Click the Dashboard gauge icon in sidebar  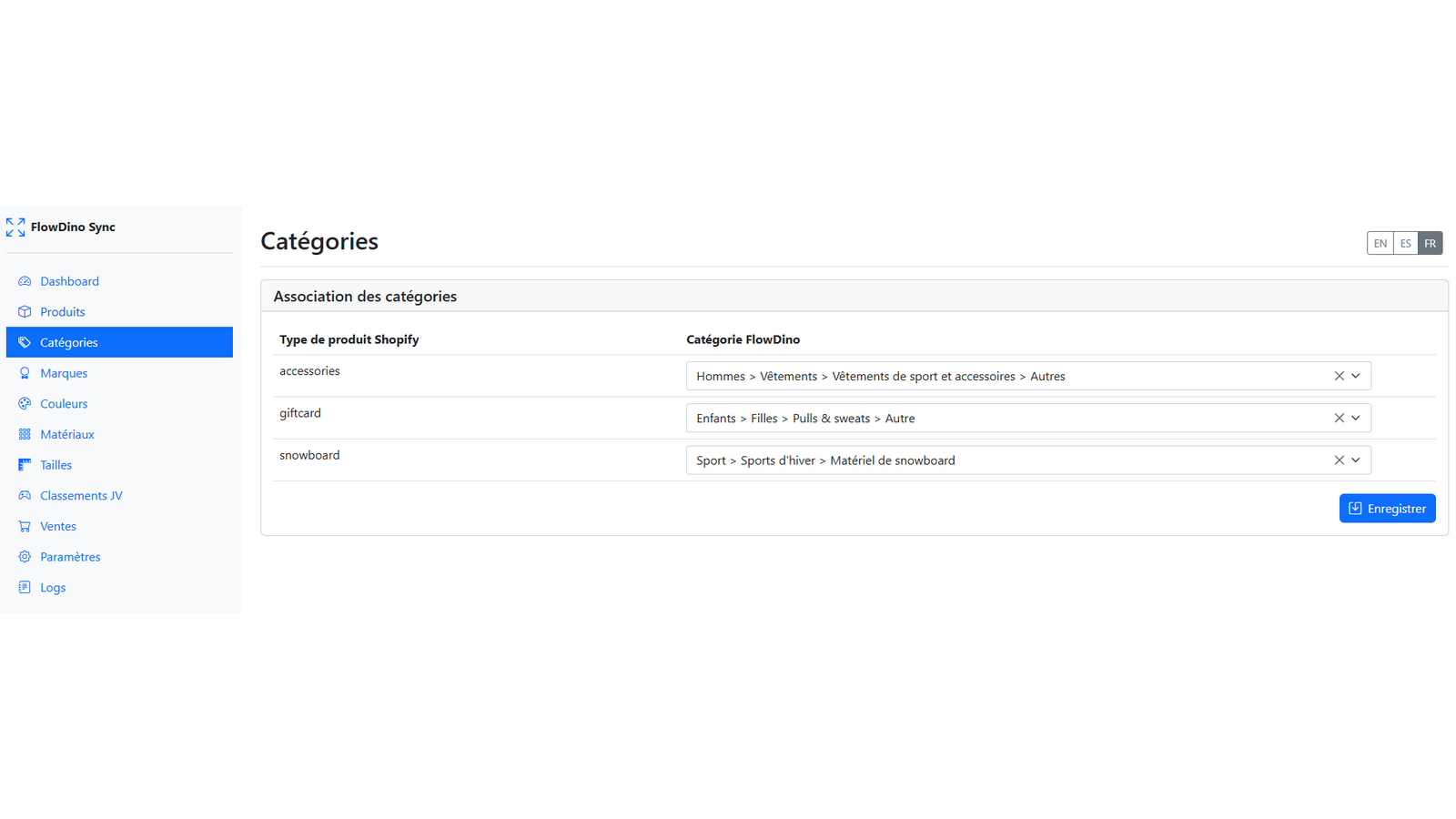pyautogui.click(x=25, y=281)
